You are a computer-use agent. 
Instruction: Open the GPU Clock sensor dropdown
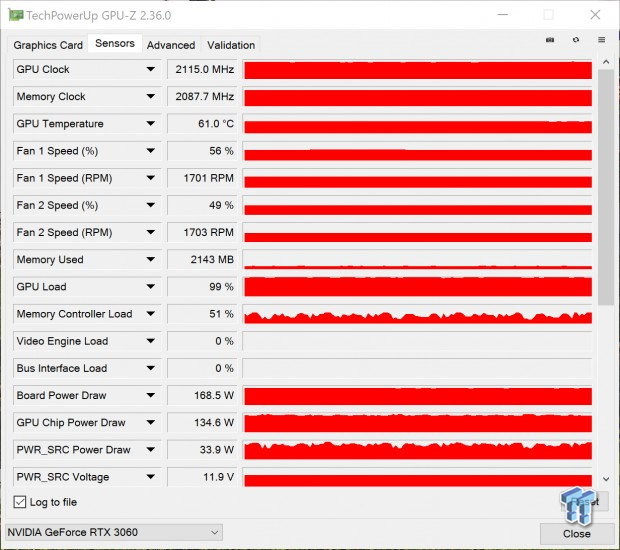click(x=150, y=69)
